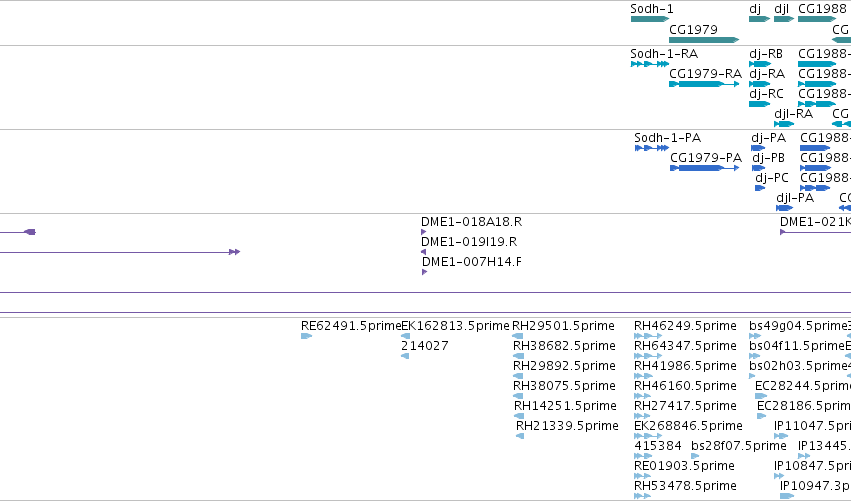Select EST label bs04f11.5prime
Screen dimensions: 851x501
(x=797, y=346)
